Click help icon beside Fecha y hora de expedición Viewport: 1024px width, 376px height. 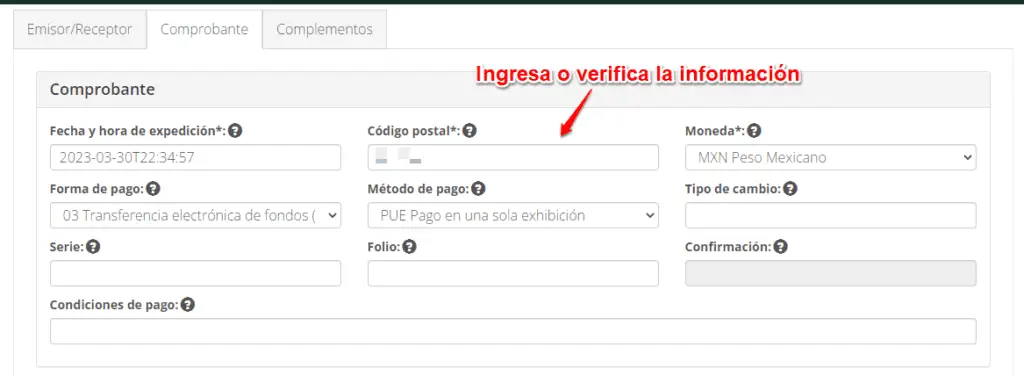pos(236,131)
